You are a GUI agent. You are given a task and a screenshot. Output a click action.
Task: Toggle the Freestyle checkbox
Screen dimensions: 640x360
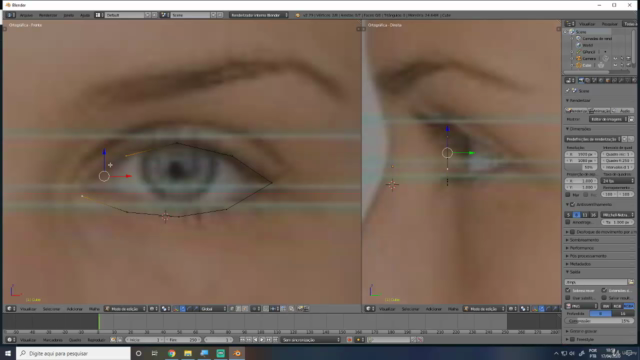pyautogui.click(x=573, y=340)
